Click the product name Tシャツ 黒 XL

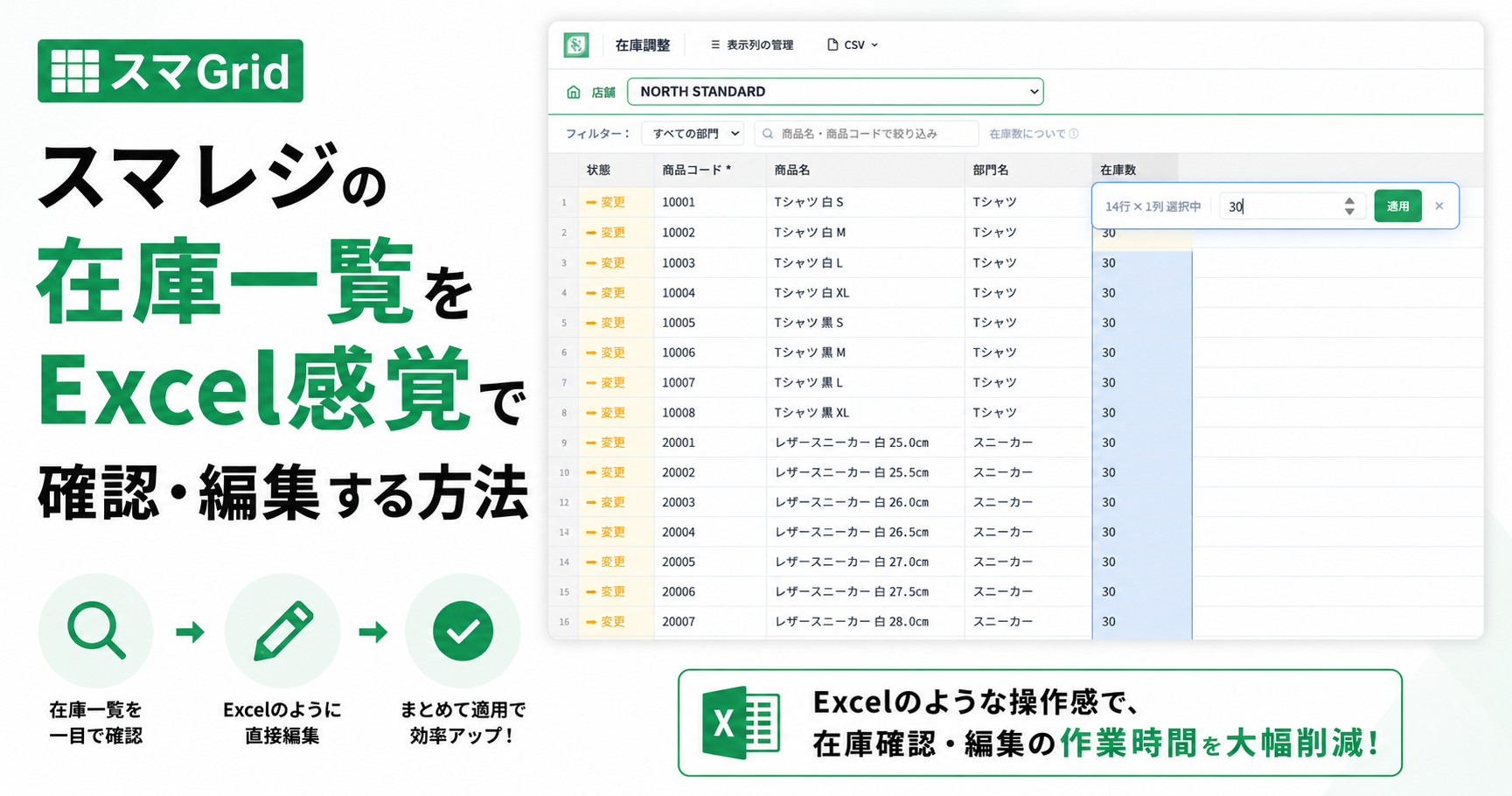tap(812, 412)
